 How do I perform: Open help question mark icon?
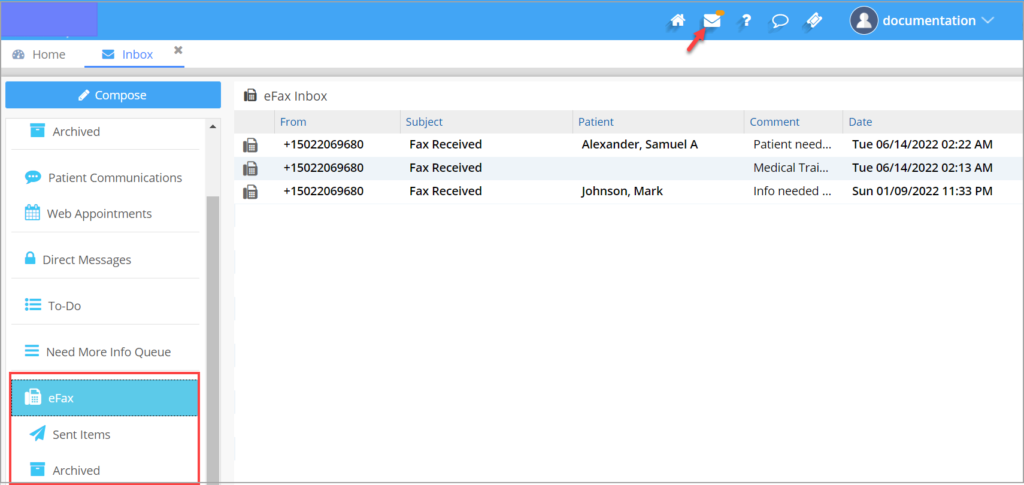point(746,20)
